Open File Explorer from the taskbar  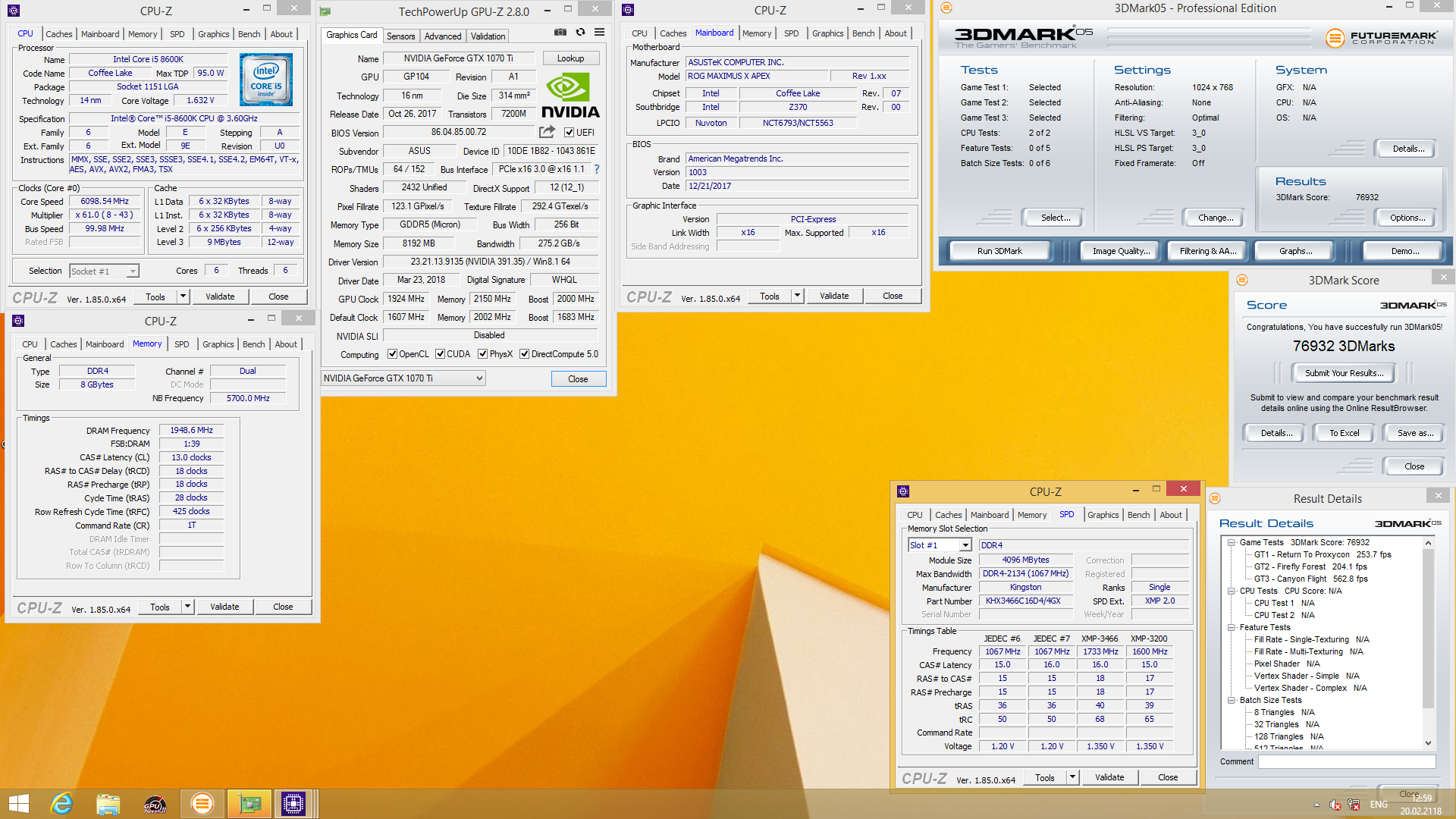(x=108, y=804)
